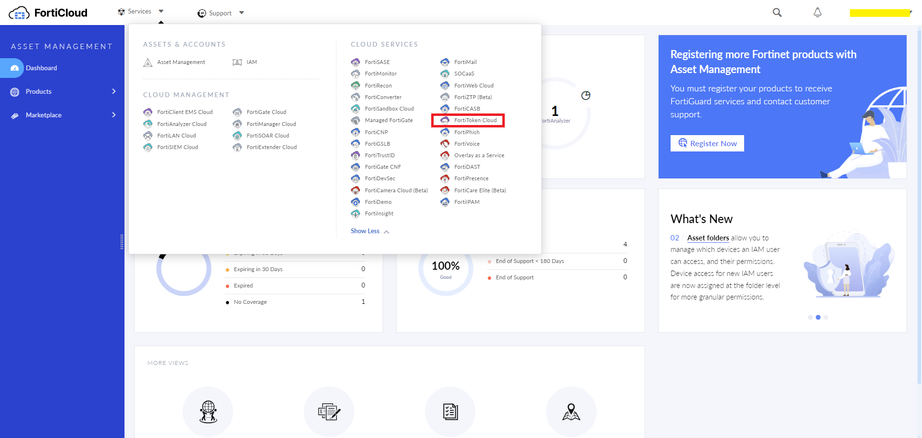Open the notifications bell
Viewport: 922px width, 438px height.
click(x=817, y=12)
